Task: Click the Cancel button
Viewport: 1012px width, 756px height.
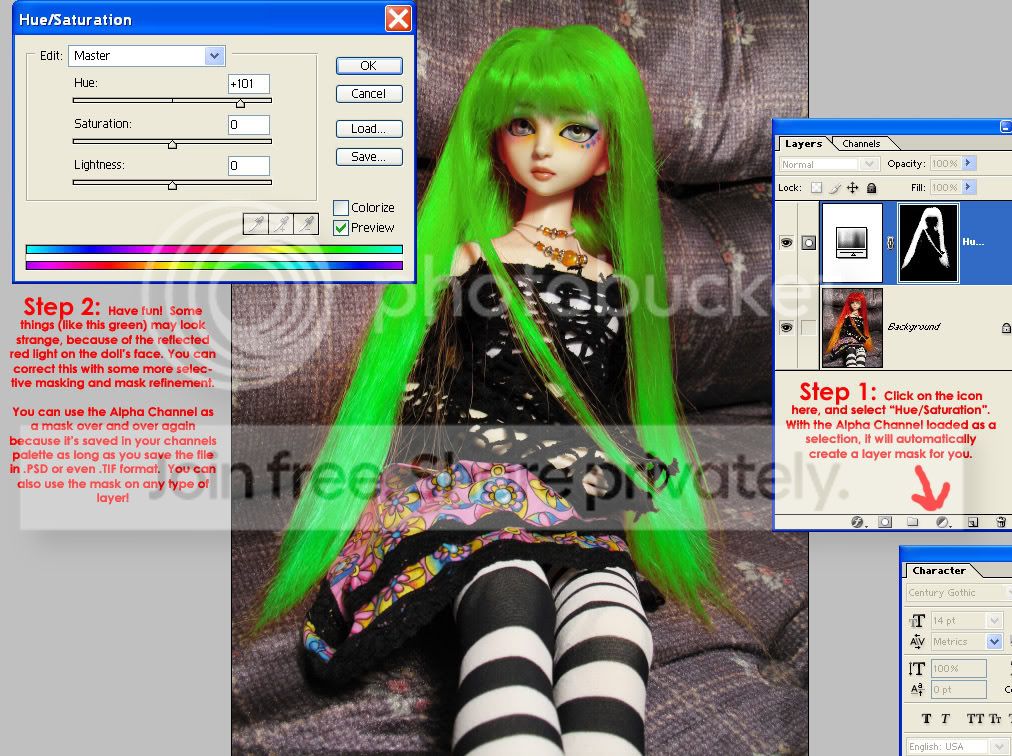Action: (x=369, y=94)
